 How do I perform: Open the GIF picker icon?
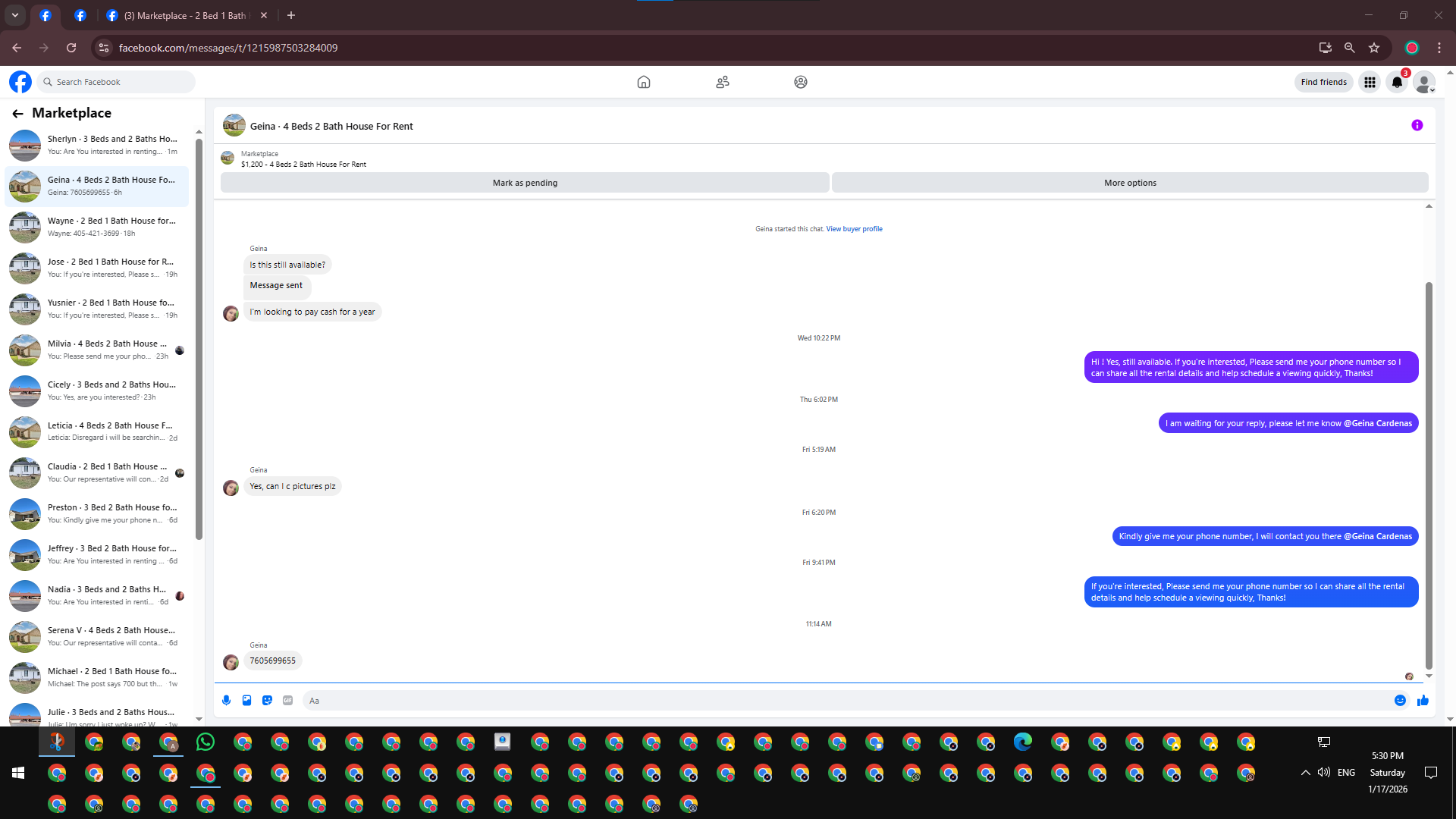pyautogui.click(x=287, y=700)
